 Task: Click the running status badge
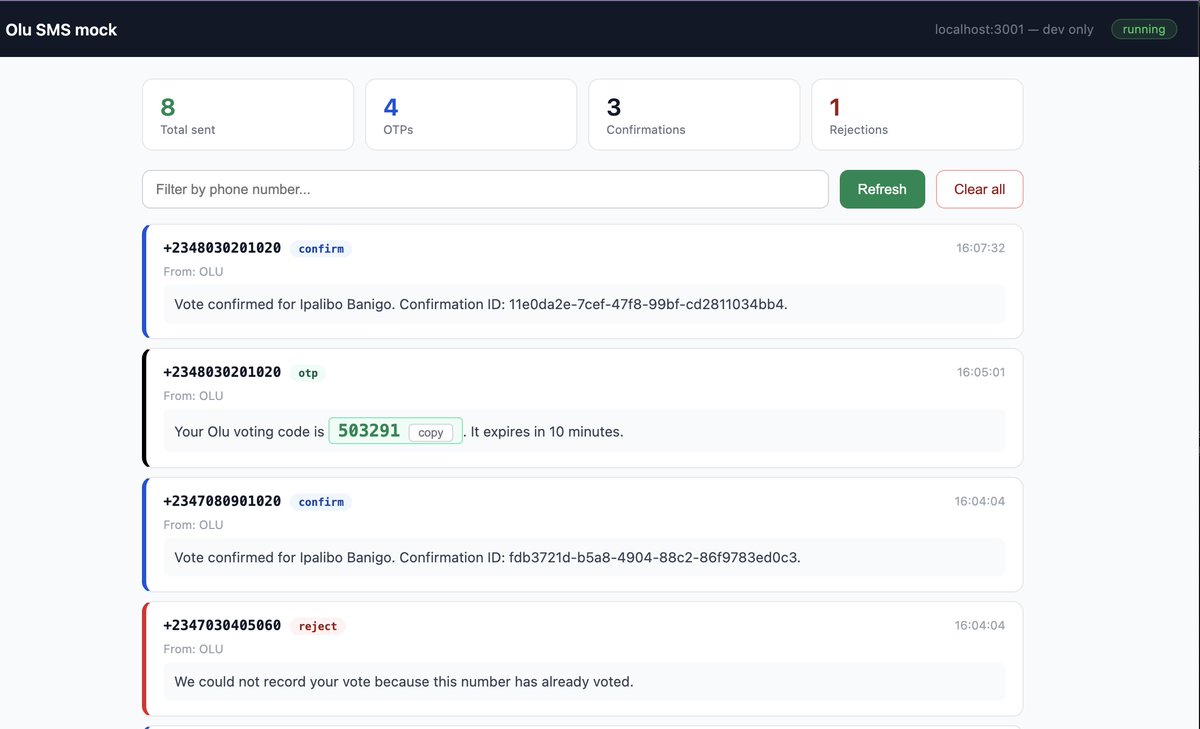(x=1144, y=29)
